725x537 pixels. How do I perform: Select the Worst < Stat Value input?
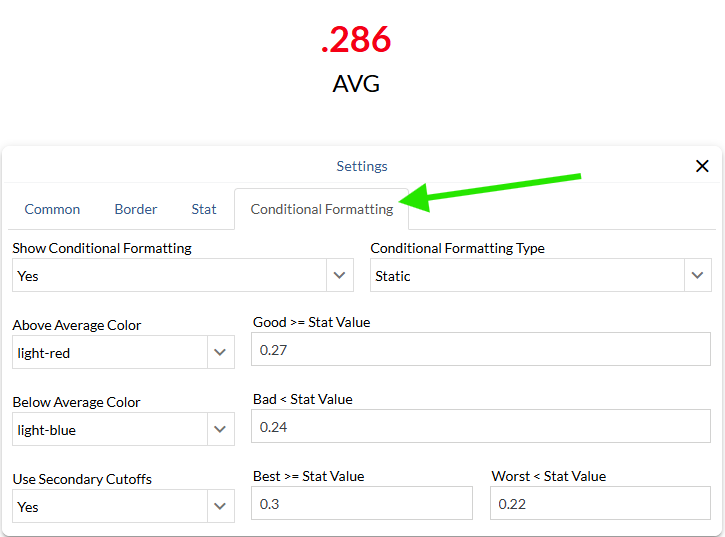[x=600, y=503]
